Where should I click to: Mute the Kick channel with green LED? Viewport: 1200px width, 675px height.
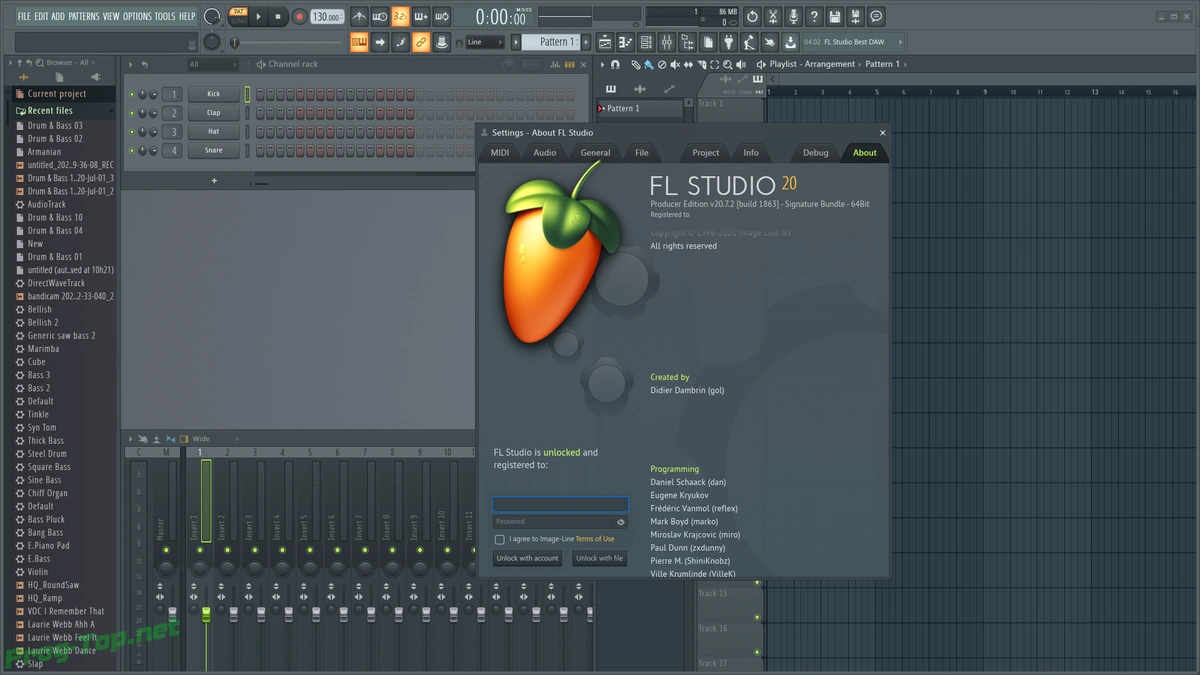131,94
